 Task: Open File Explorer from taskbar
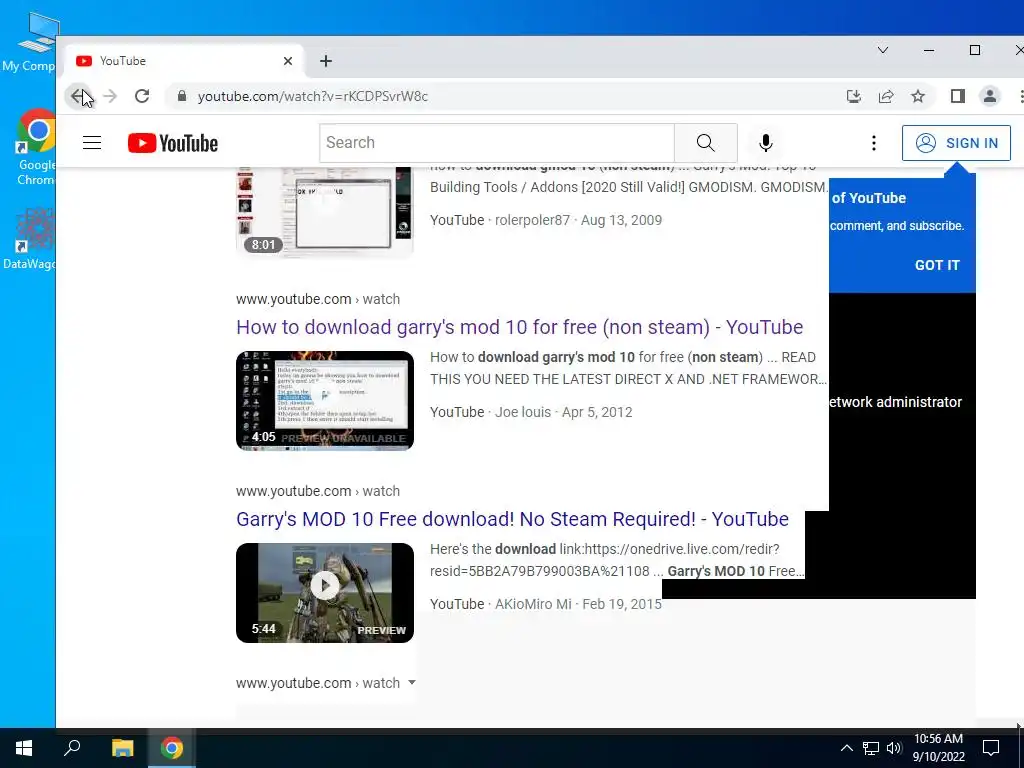point(122,748)
